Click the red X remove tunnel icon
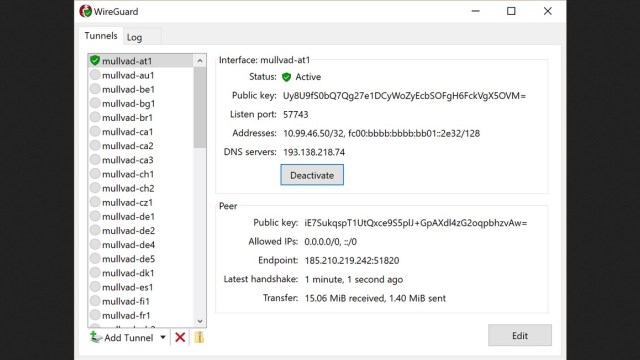 click(180, 337)
